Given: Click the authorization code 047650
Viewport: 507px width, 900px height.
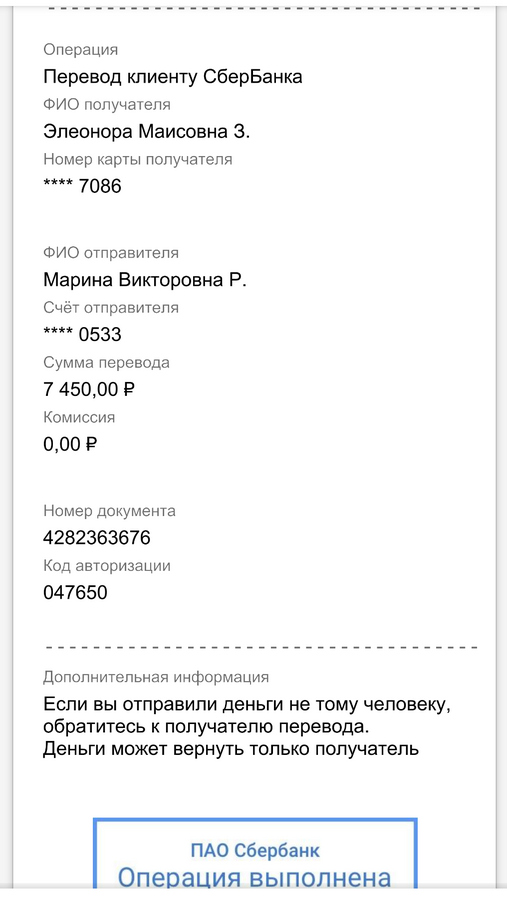Looking at the screenshot, I should pos(75,592).
